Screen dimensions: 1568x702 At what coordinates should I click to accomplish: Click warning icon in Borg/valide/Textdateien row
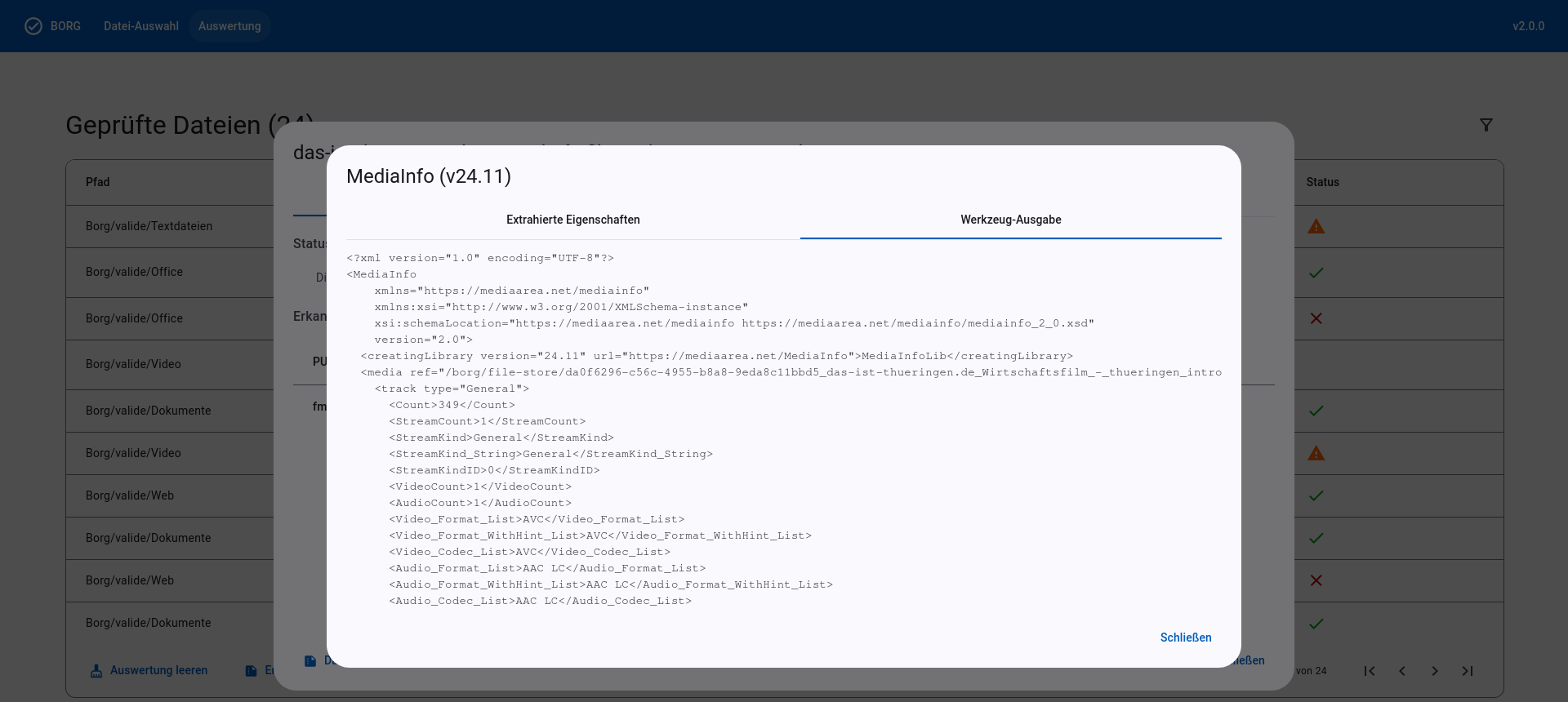[1316, 226]
